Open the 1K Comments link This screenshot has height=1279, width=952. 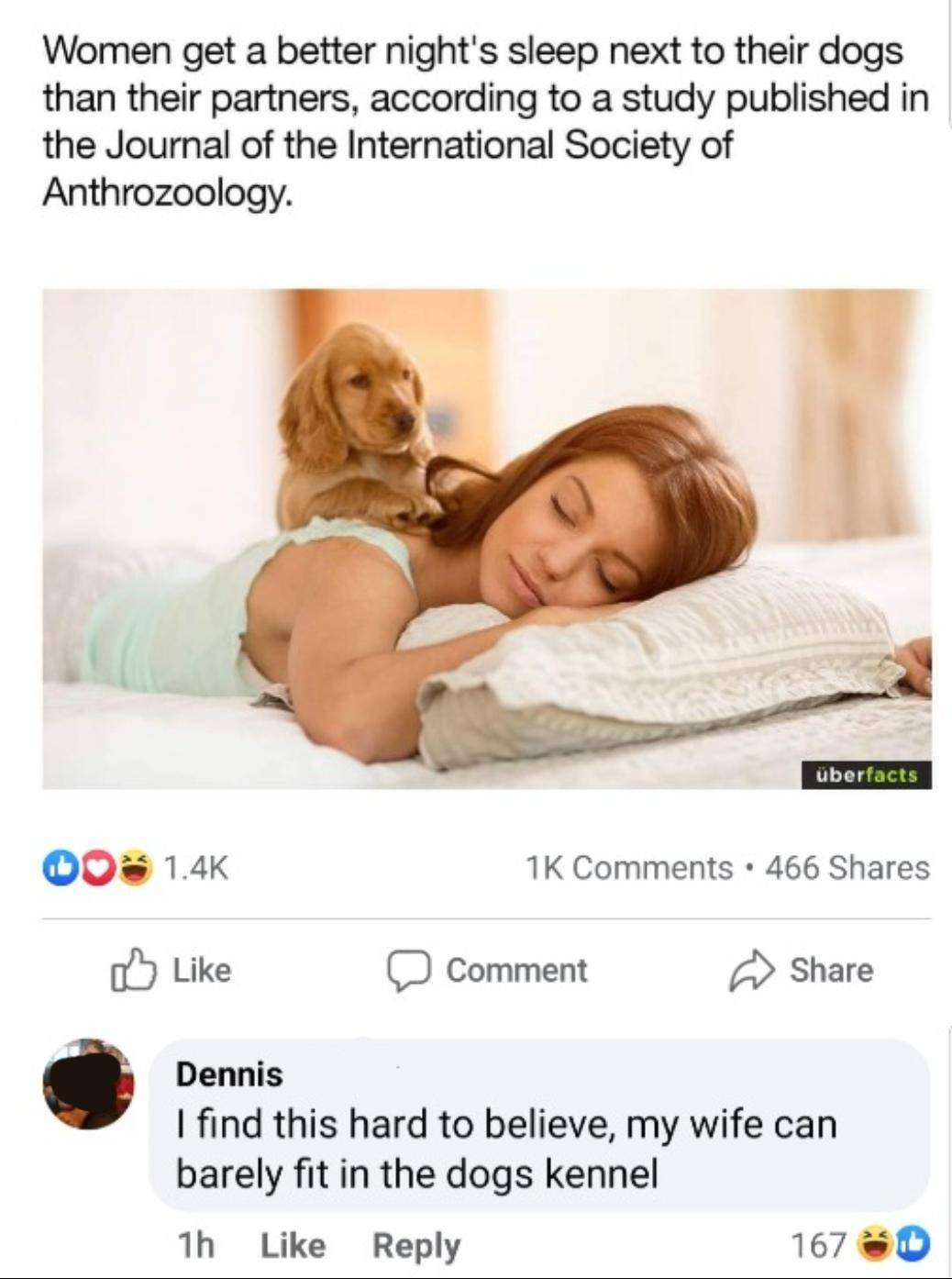(629, 867)
